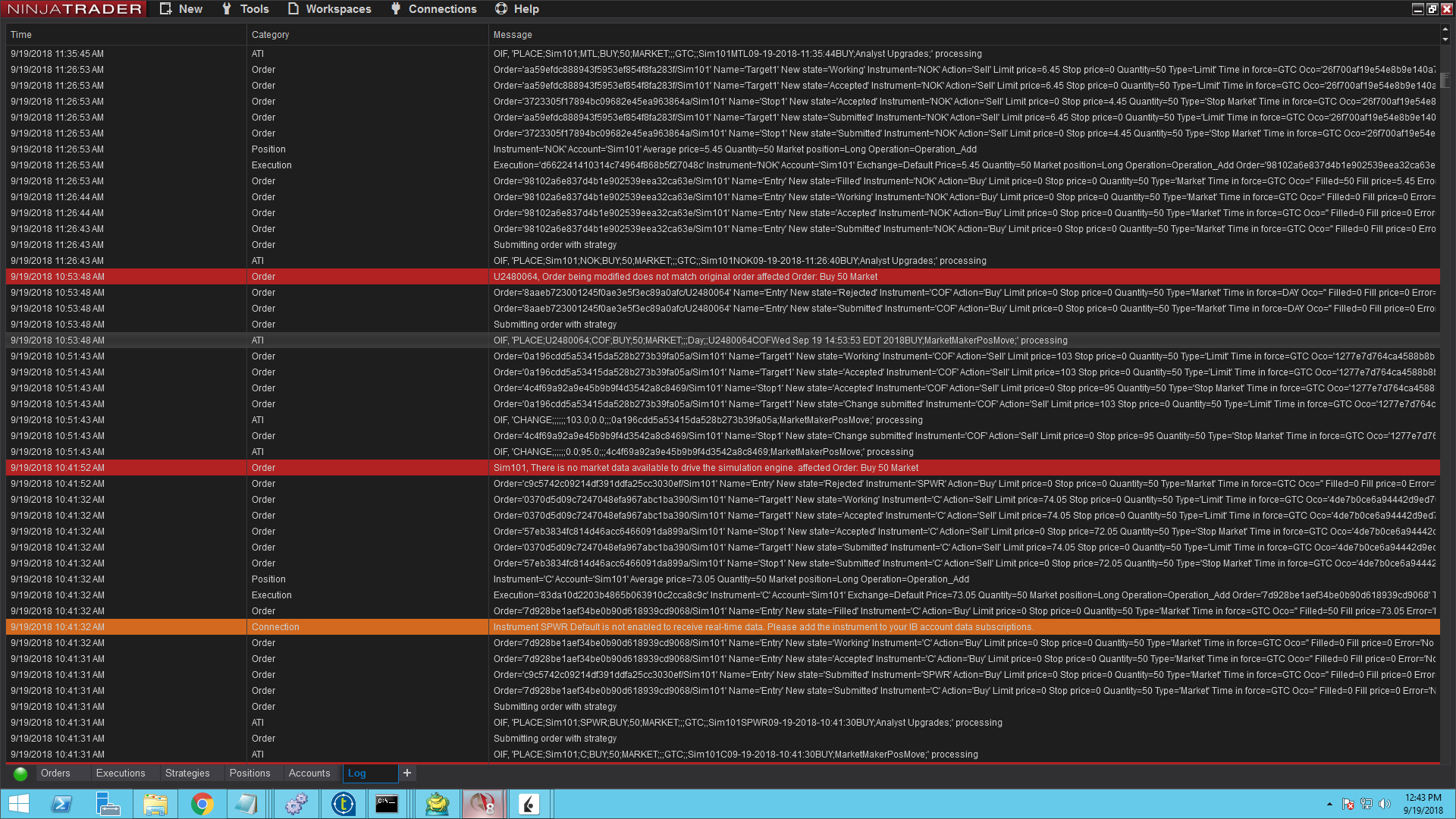This screenshot has width=1456, height=819.
Task: Open the frog application taskbar icon
Action: coord(437,804)
